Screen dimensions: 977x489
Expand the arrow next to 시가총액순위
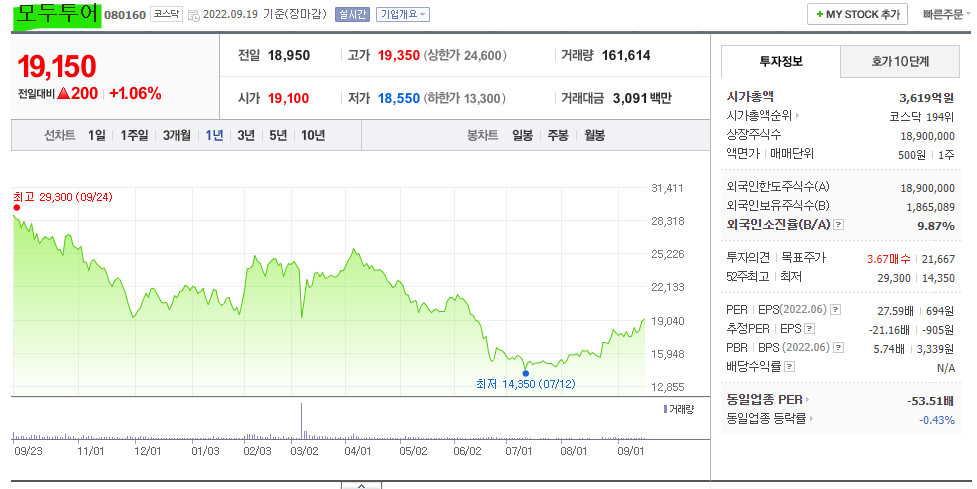(x=798, y=116)
